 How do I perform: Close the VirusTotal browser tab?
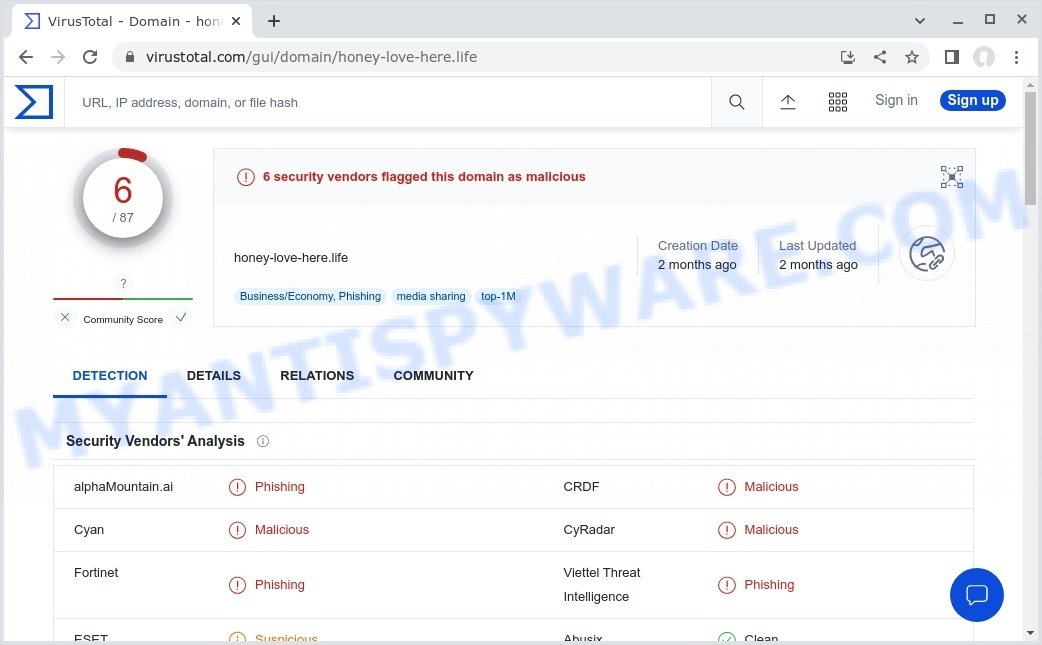click(x=236, y=21)
